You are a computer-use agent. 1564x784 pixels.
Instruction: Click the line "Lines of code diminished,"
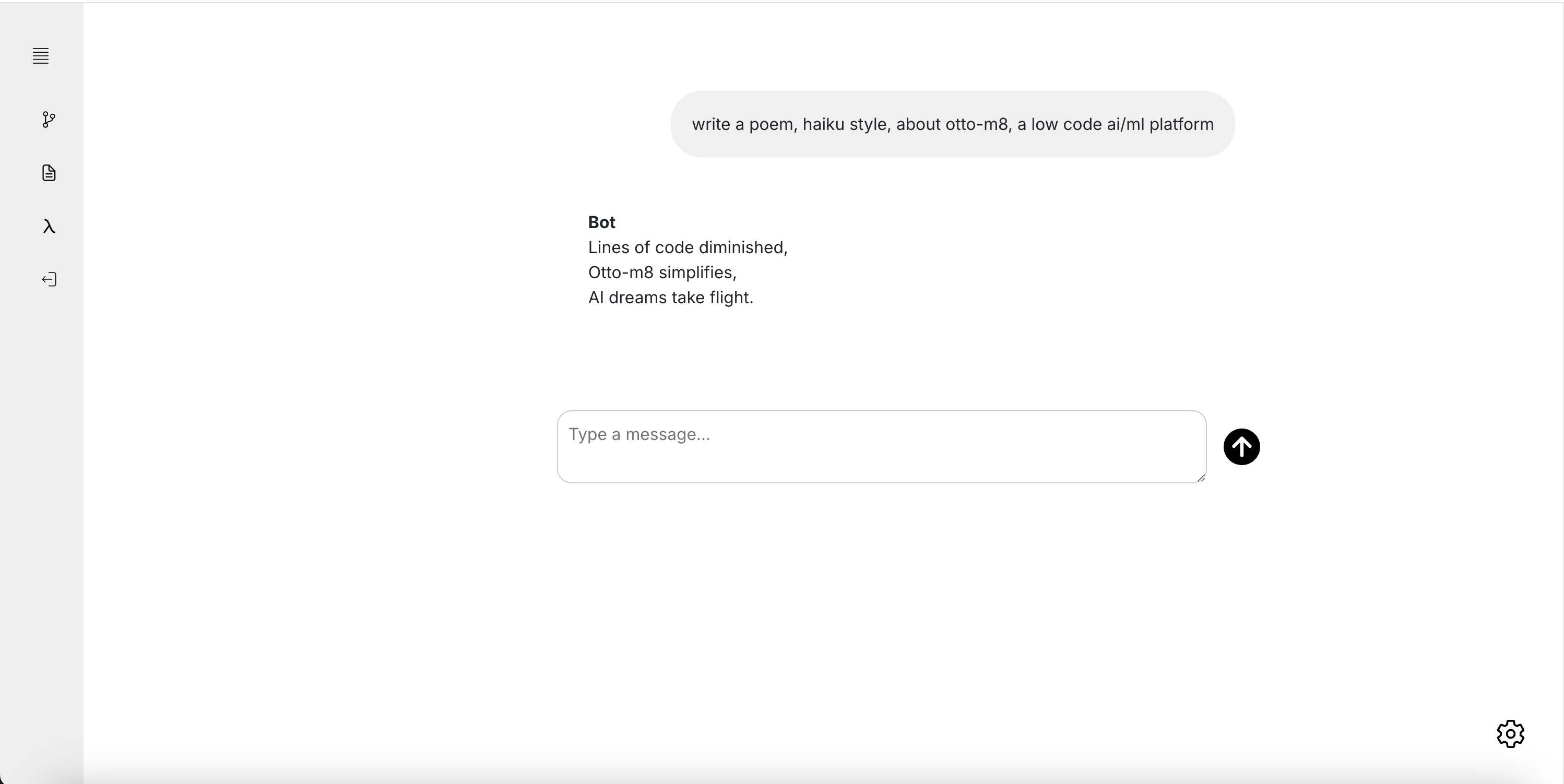tap(688, 248)
